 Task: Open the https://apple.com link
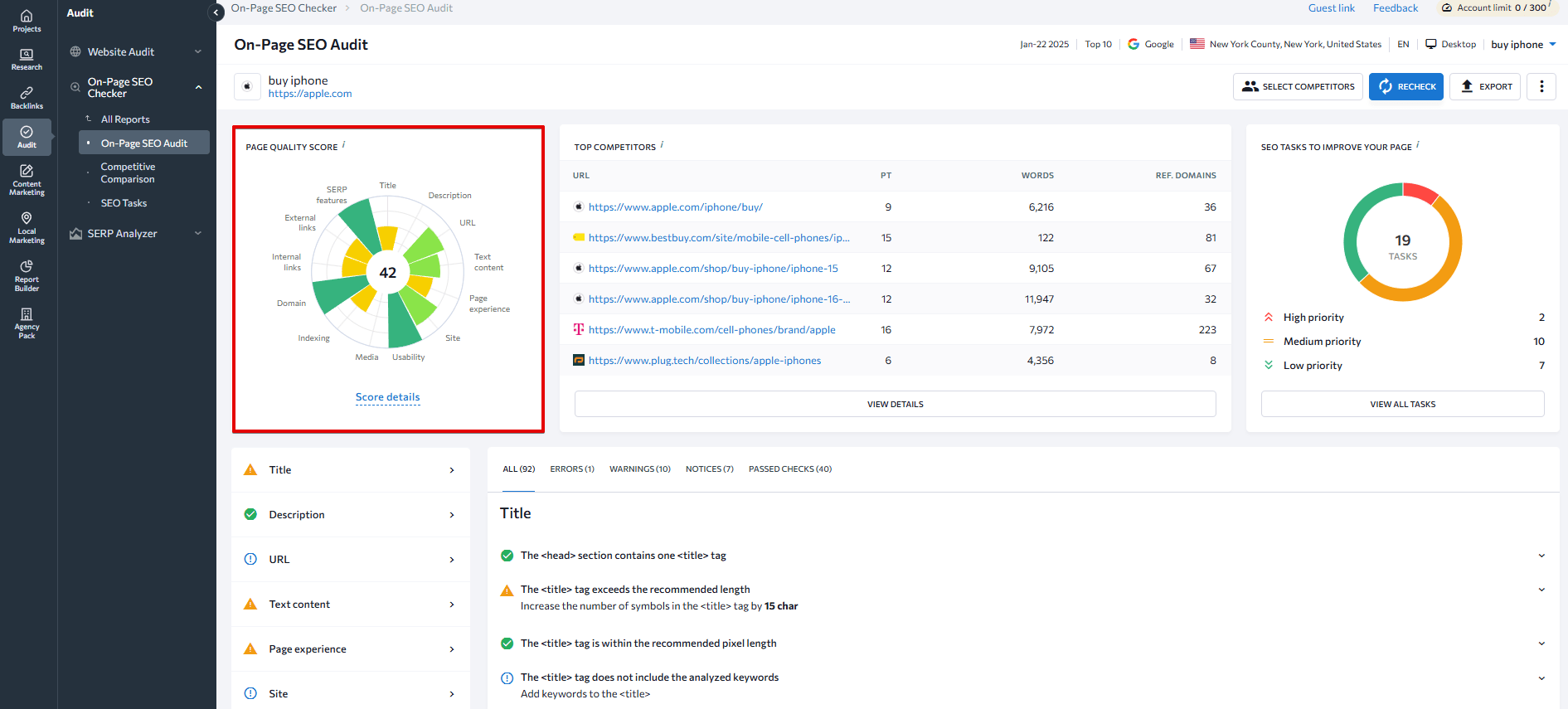(x=310, y=94)
